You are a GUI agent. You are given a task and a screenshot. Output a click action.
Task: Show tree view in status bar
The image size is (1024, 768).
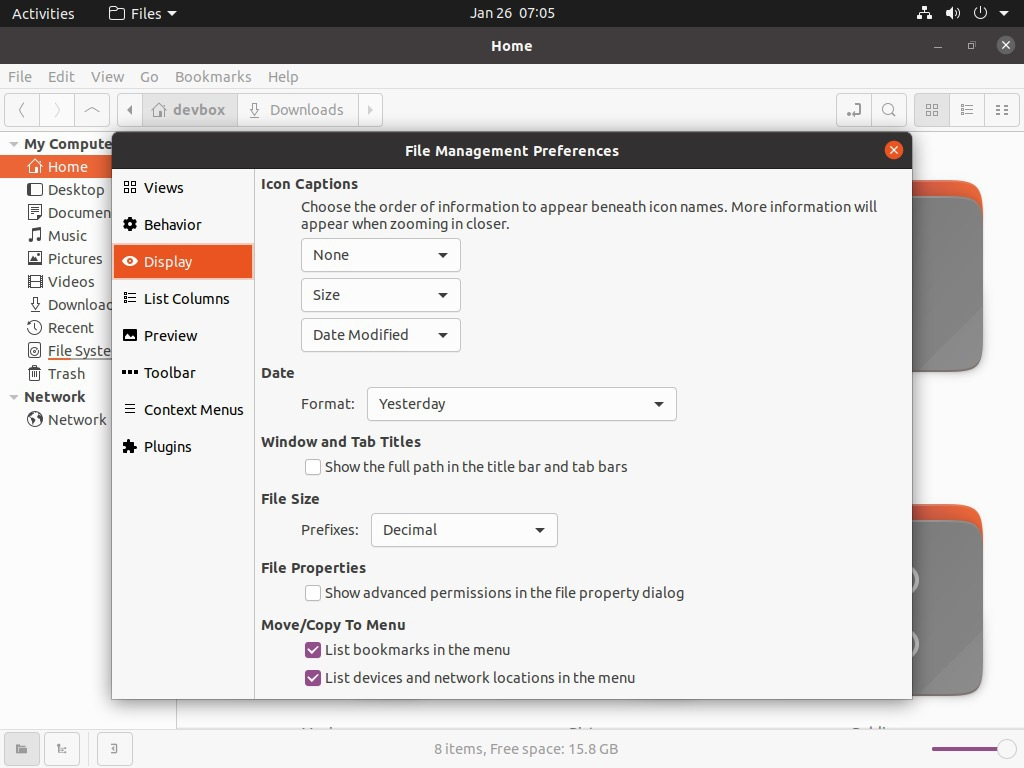pyautogui.click(x=61, y=749)
